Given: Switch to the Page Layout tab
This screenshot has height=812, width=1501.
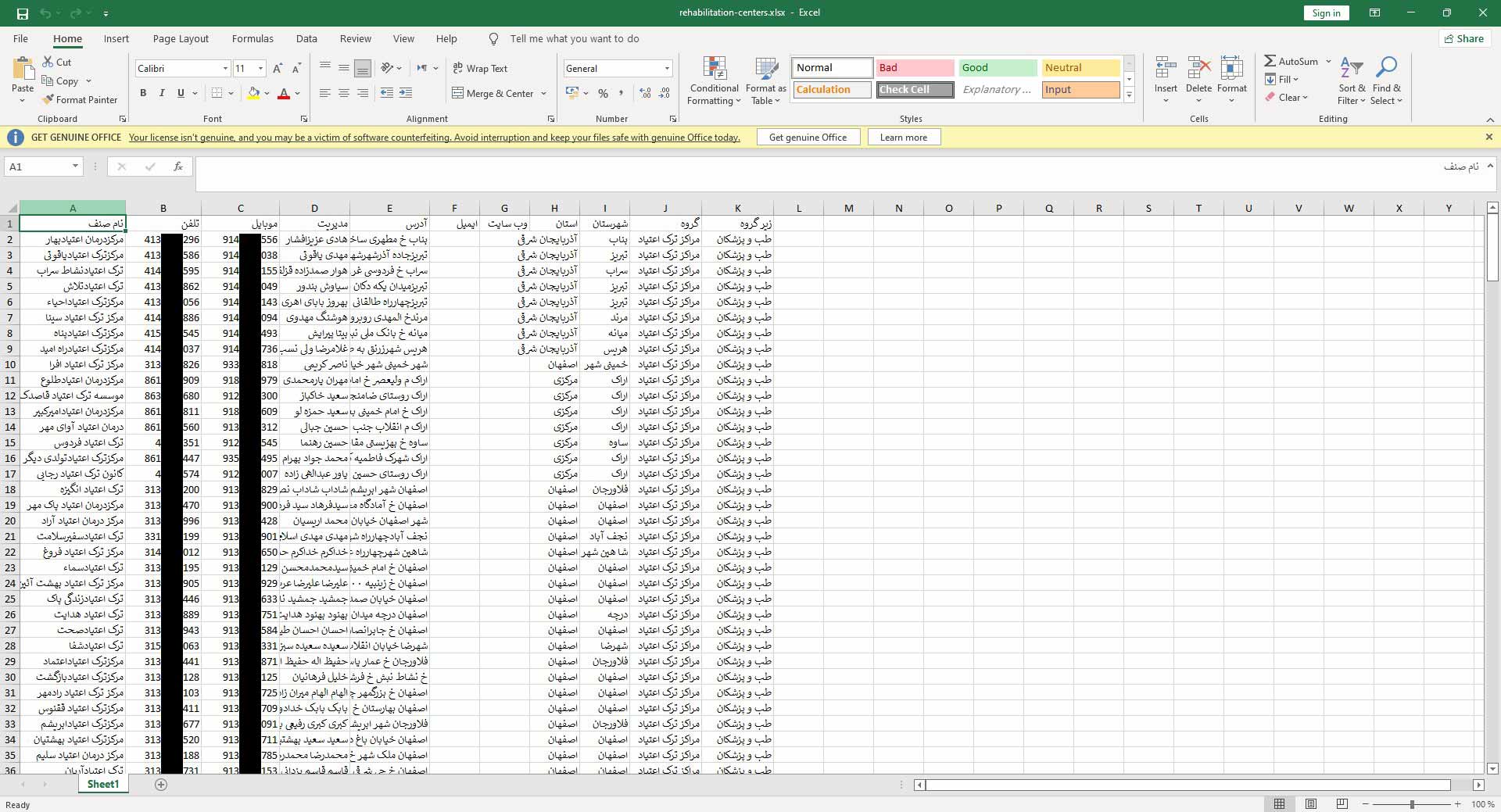Looking at the screenshot, I should click(x=181, y=38).
